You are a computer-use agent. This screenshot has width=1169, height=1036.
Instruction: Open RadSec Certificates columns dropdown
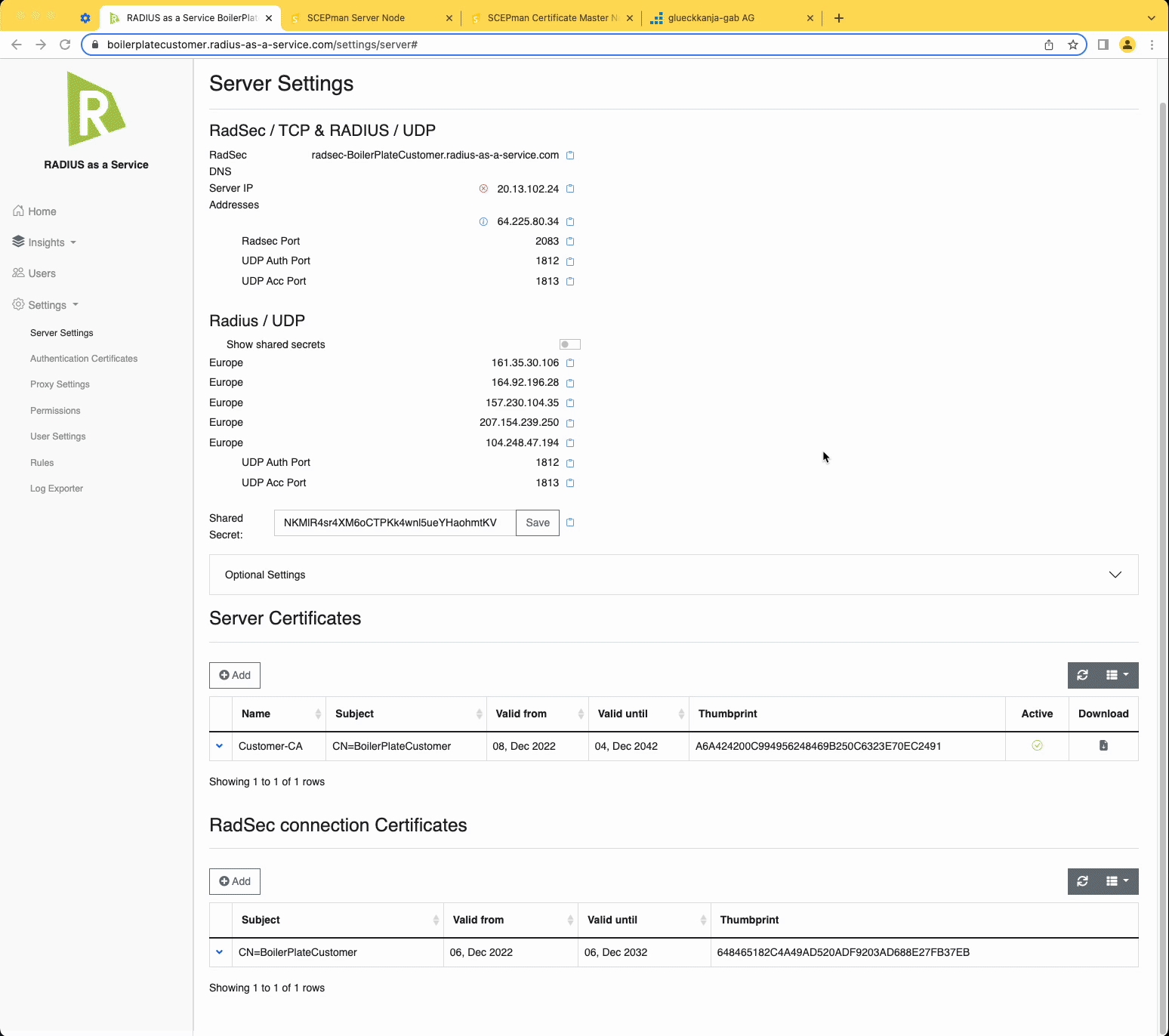coord(1118,881)
